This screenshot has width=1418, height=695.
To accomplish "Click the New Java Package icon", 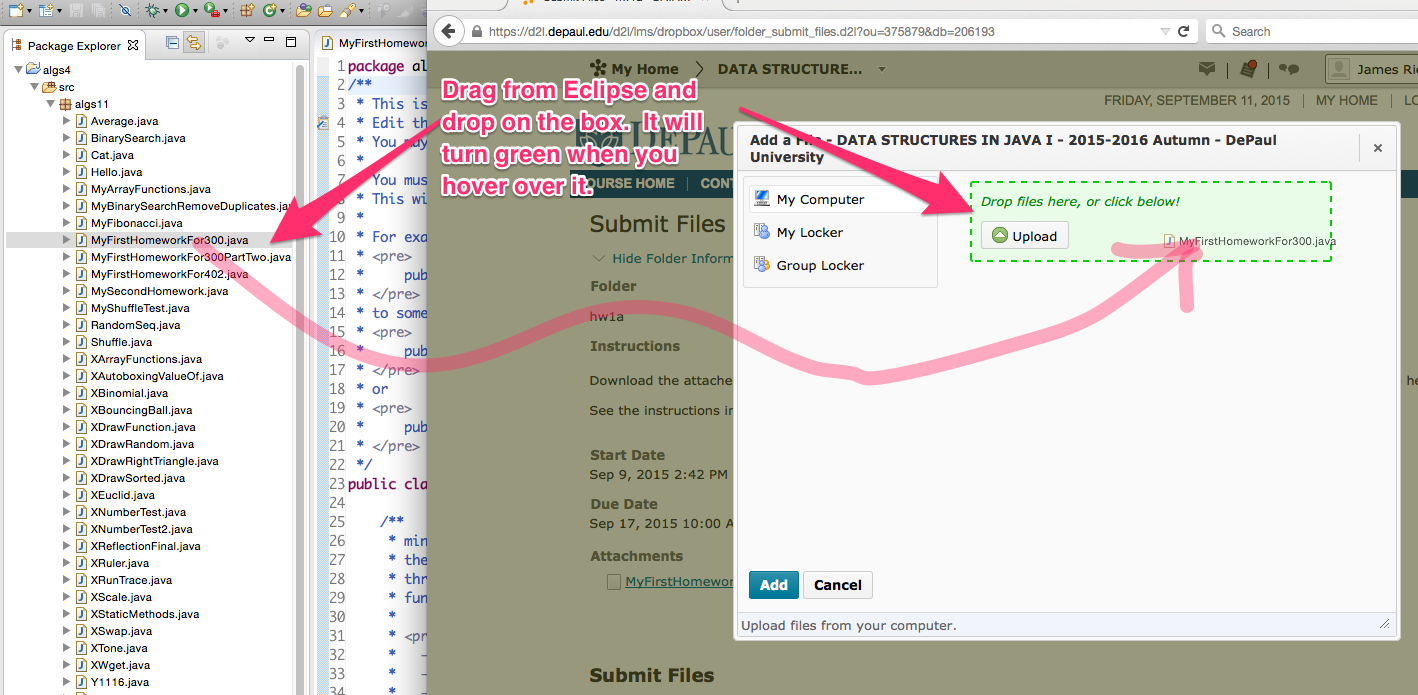I will (246, 11).
